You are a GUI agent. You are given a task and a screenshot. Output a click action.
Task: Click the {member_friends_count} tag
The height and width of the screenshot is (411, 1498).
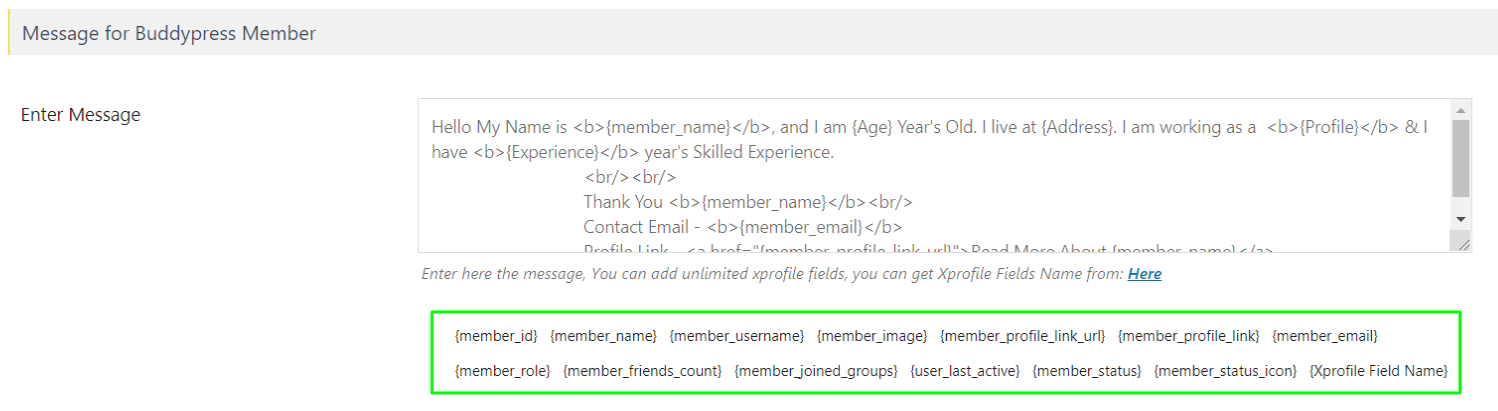click(x=642, y=371)
